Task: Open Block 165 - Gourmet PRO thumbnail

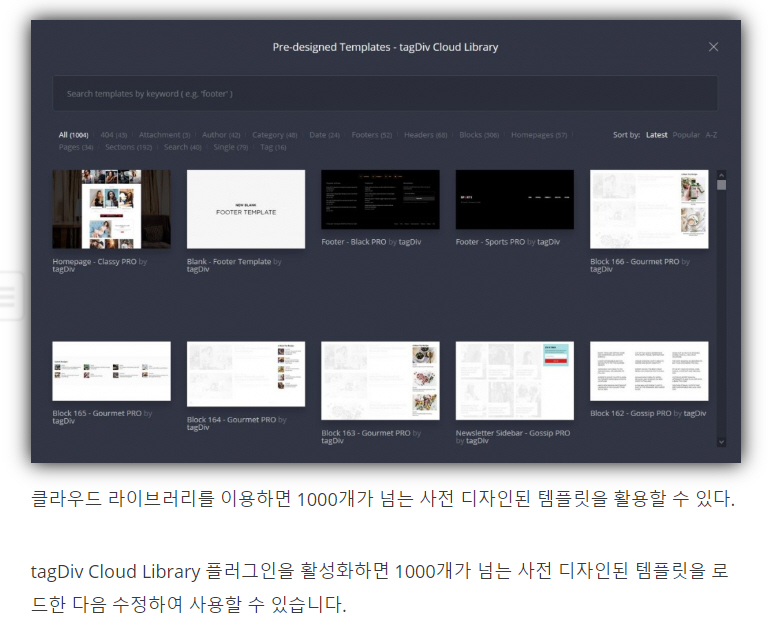Action: 112,371
